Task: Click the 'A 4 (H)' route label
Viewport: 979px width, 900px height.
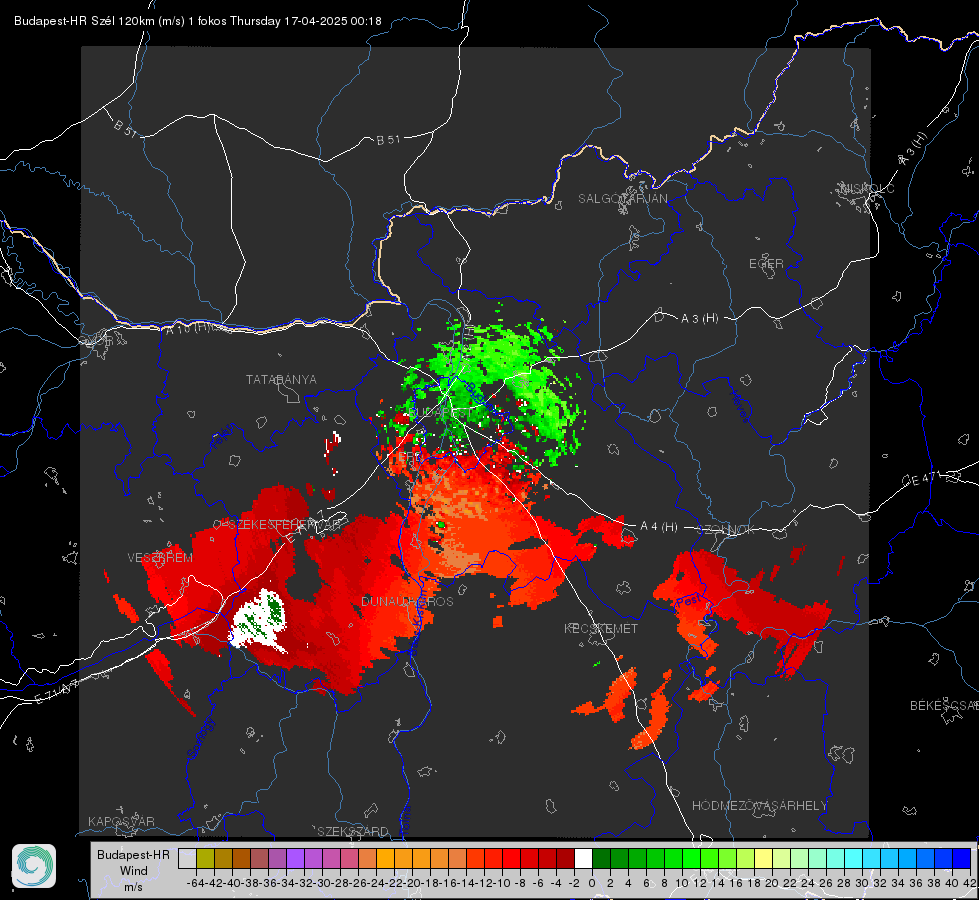Action: [659, 527]
